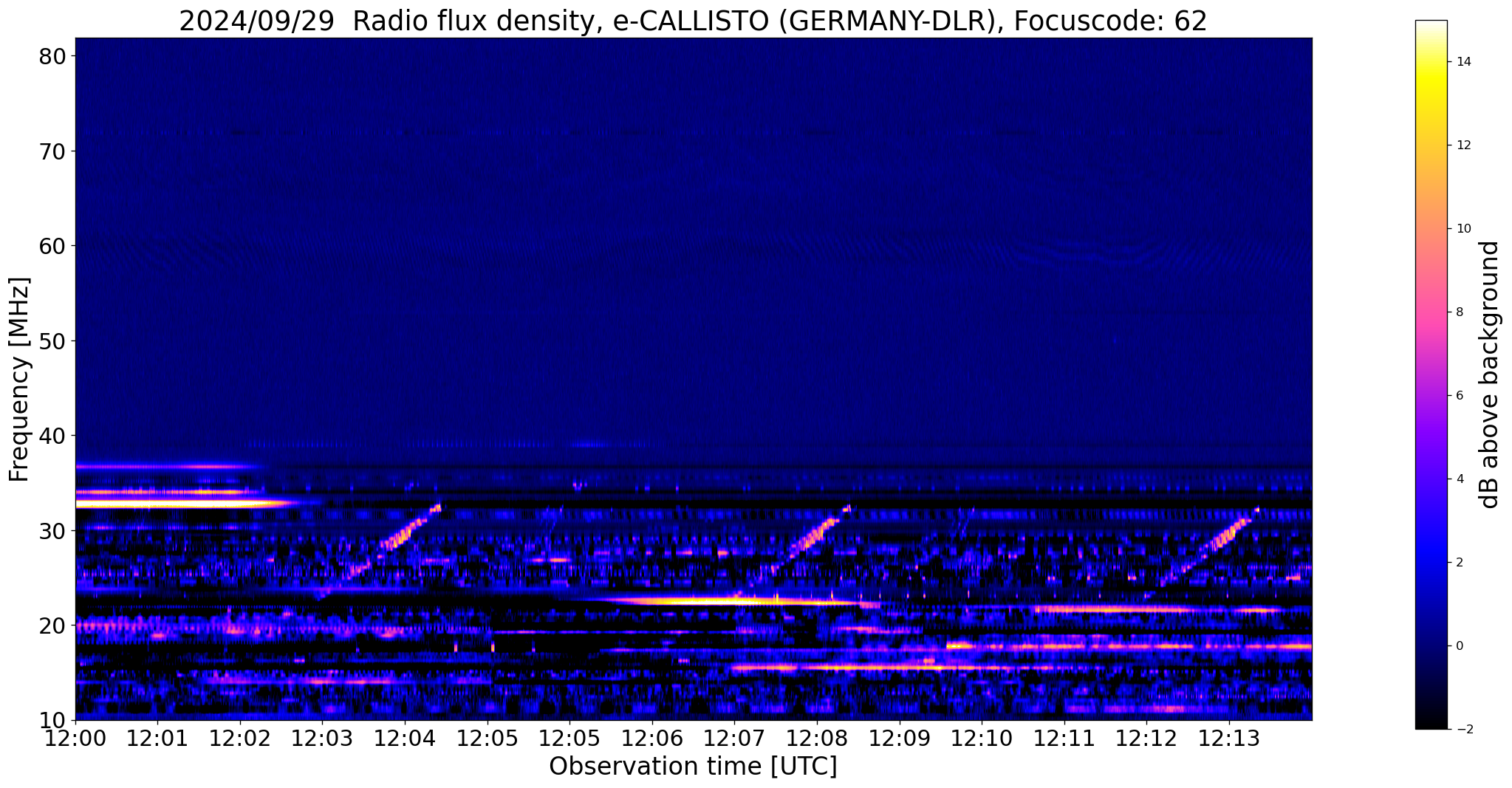Viewport: 1512px width, 788px height.
Task: Click the "Observation time [UTC]" x-axis label
Action: click(x=693, y=767)
